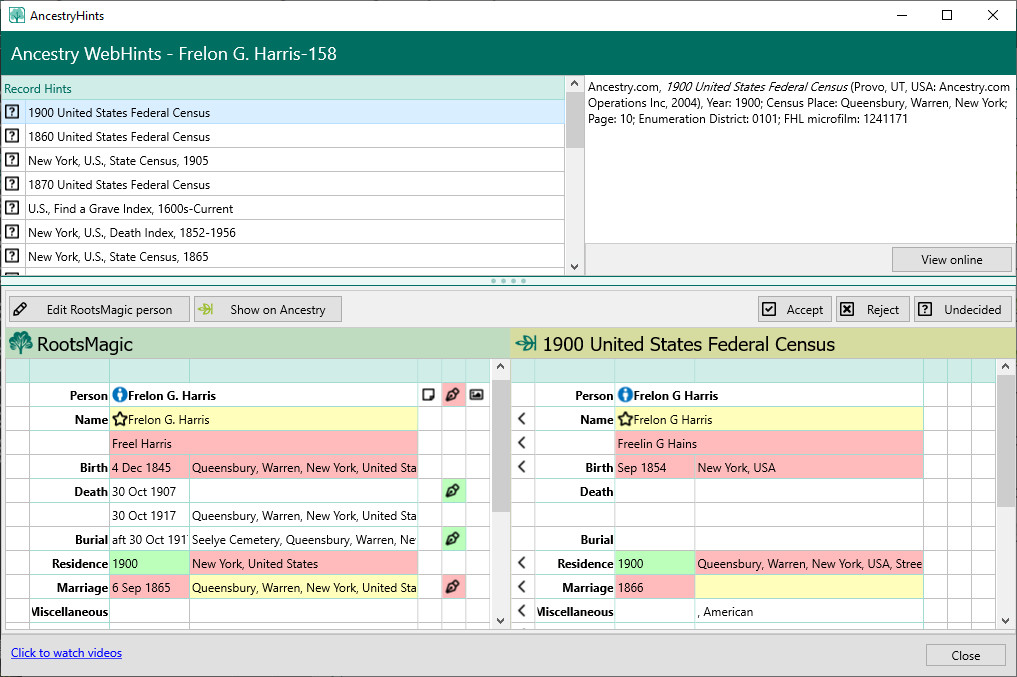The width and height of the screenshot is (1017, 677).
Task: Click the green source pen icon for Death
Action: coord(453,491)
